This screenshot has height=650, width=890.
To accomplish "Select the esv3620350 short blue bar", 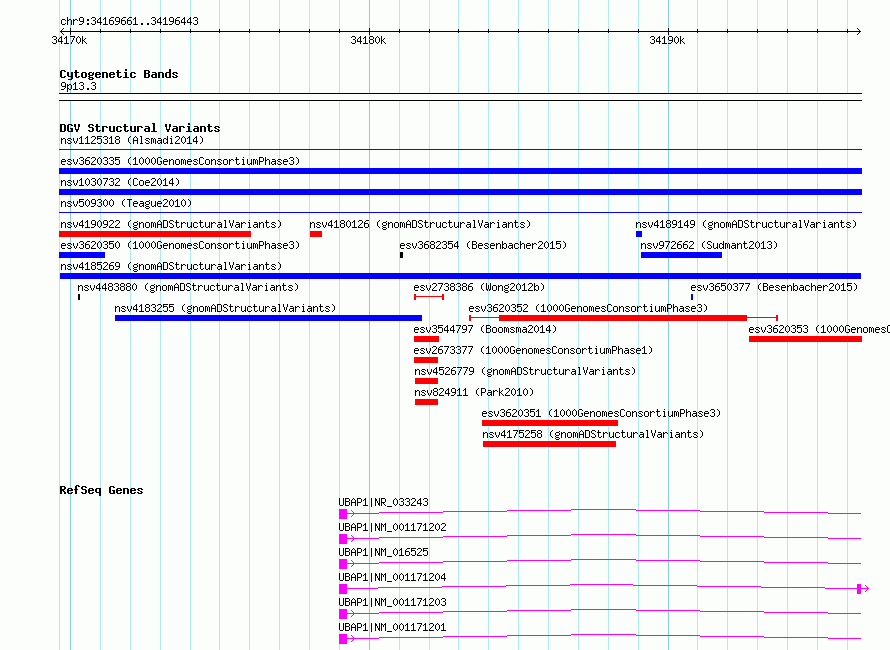I will pos(82,255).
